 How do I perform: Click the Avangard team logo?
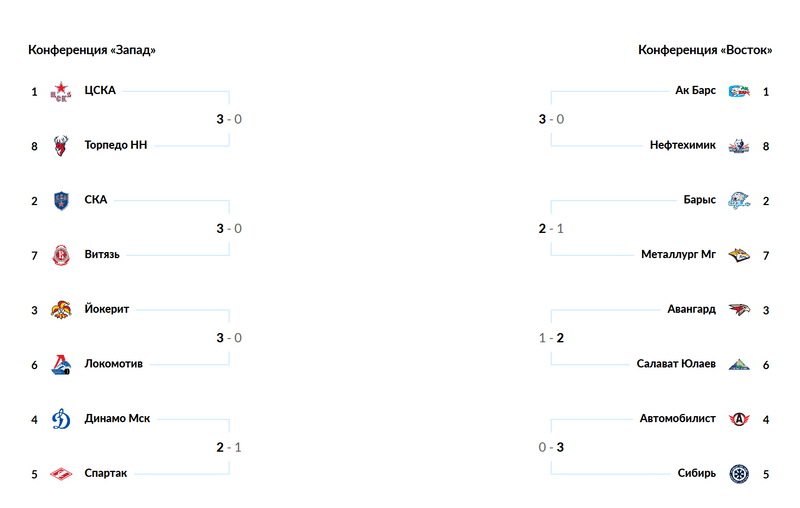pos(738,310)
